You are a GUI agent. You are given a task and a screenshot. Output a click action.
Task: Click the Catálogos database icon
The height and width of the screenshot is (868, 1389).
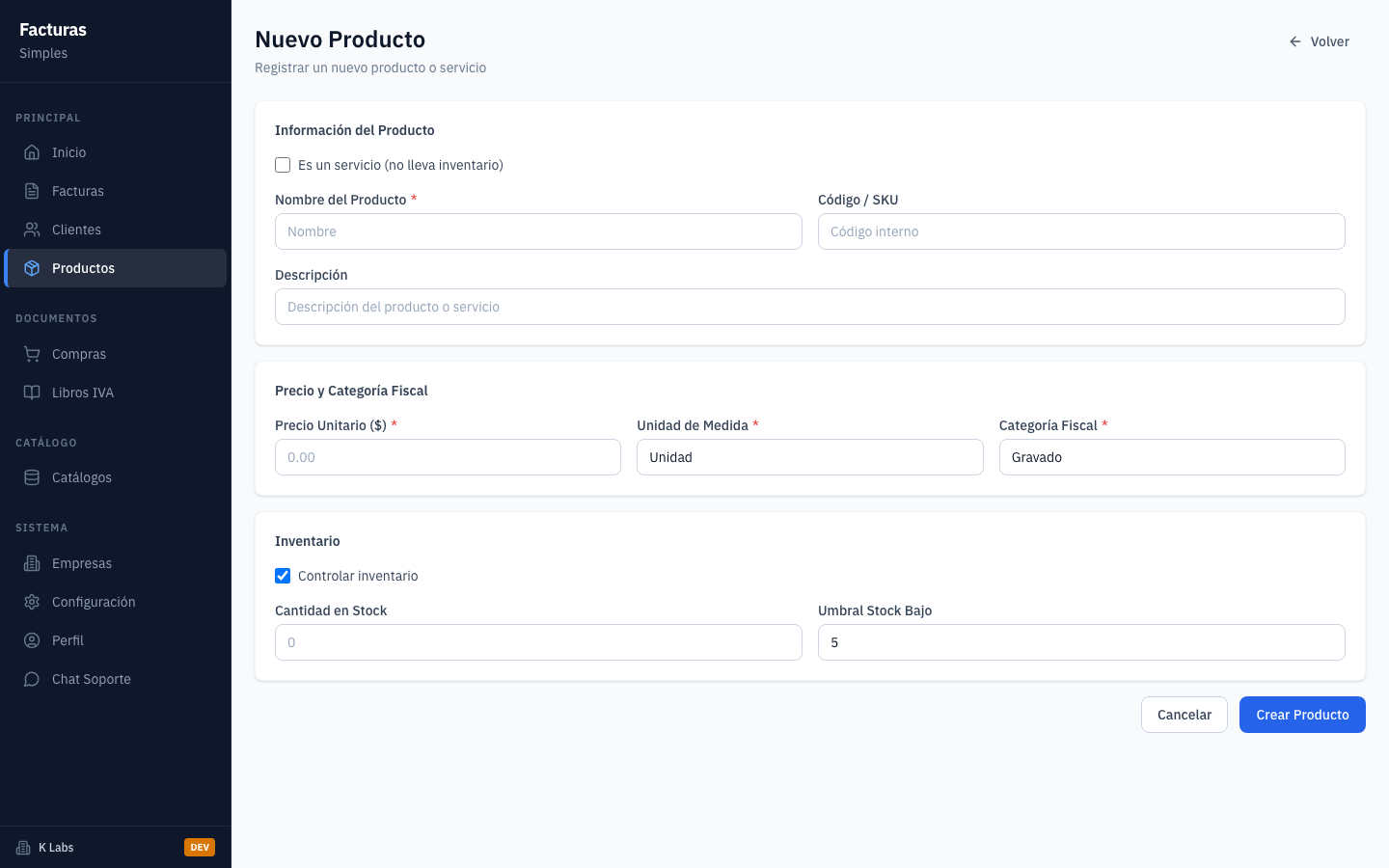(x=32, y=477)
